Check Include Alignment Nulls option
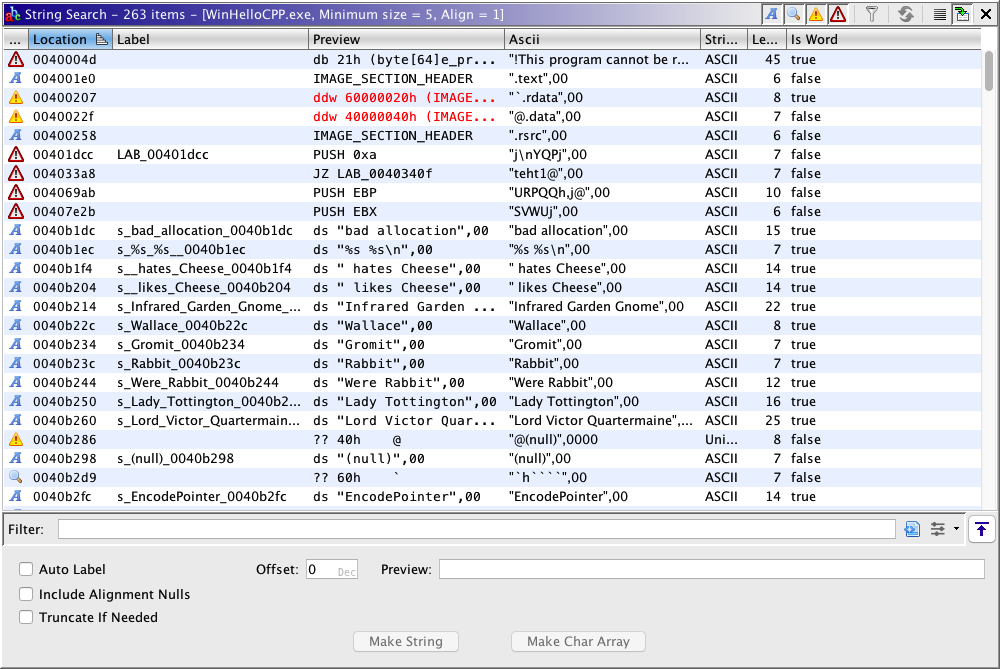Image resolution: width=1000 pixels, height=669 pixels. pos(26,594)
